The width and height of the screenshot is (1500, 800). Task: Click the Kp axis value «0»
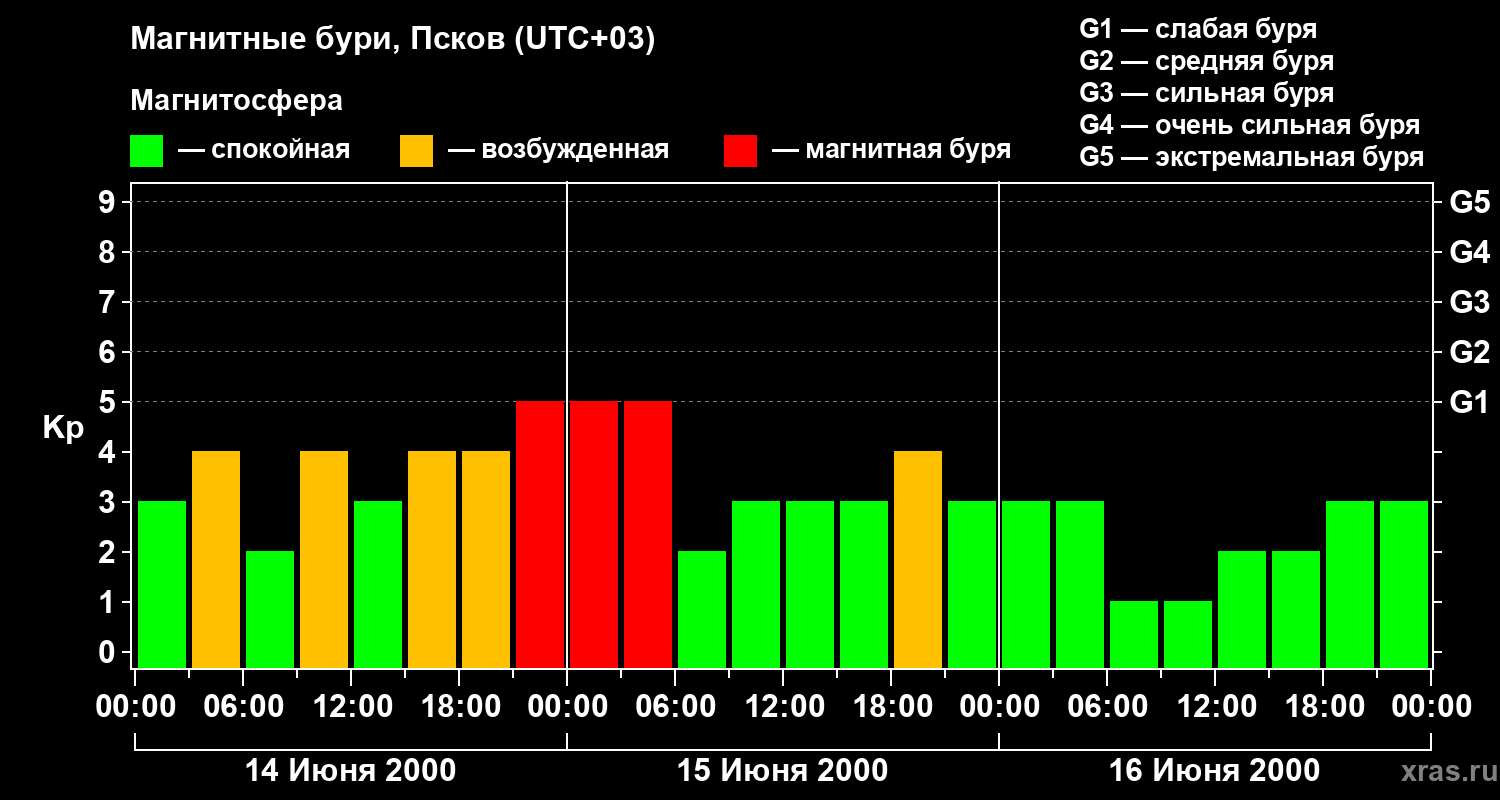(109, 652)
